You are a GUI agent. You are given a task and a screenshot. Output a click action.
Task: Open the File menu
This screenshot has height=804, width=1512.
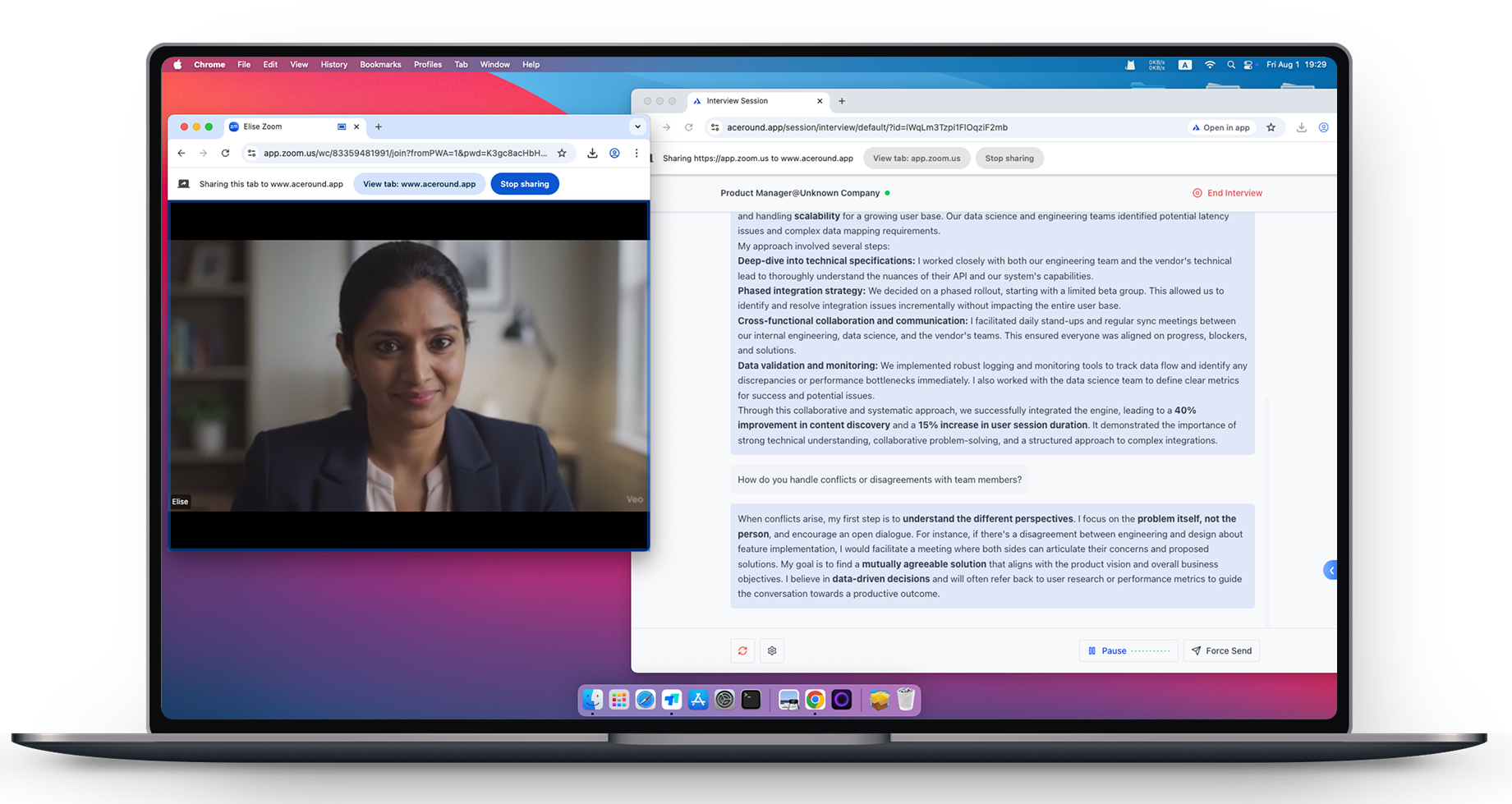click(x=244, y=64)
